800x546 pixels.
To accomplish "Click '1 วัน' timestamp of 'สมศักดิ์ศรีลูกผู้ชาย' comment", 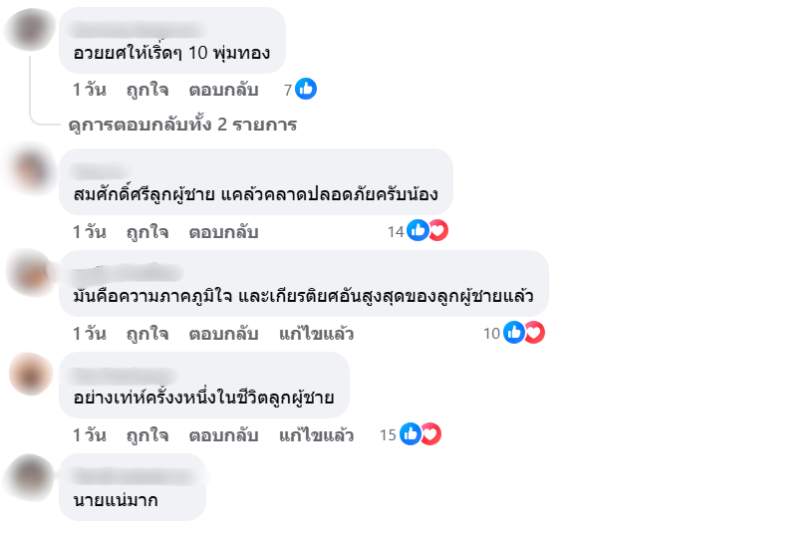I will pyautogui.click(x=89, y=232).
